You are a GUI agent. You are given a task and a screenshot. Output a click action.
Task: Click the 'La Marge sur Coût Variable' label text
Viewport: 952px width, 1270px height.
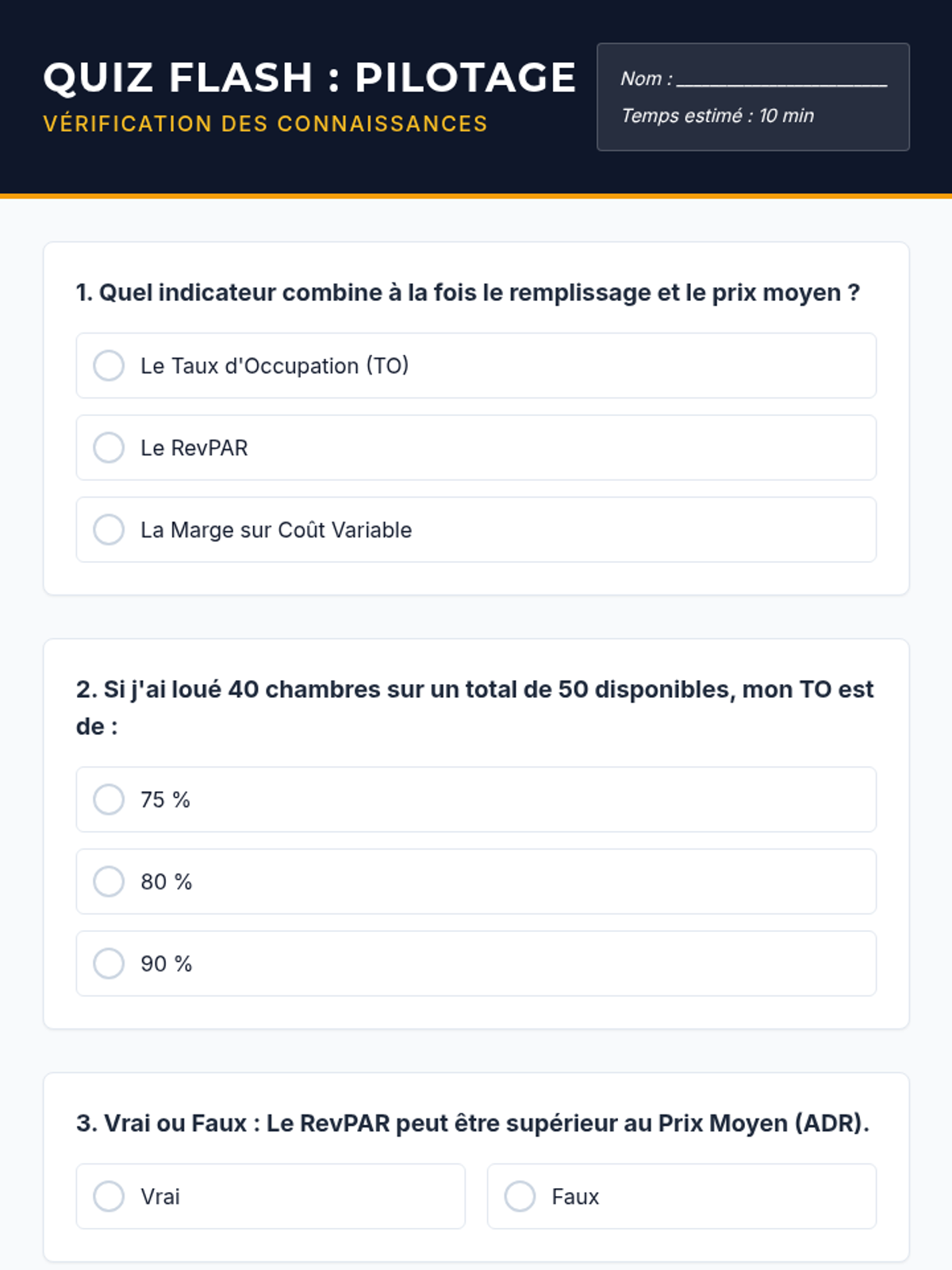[x=276, y=530]
